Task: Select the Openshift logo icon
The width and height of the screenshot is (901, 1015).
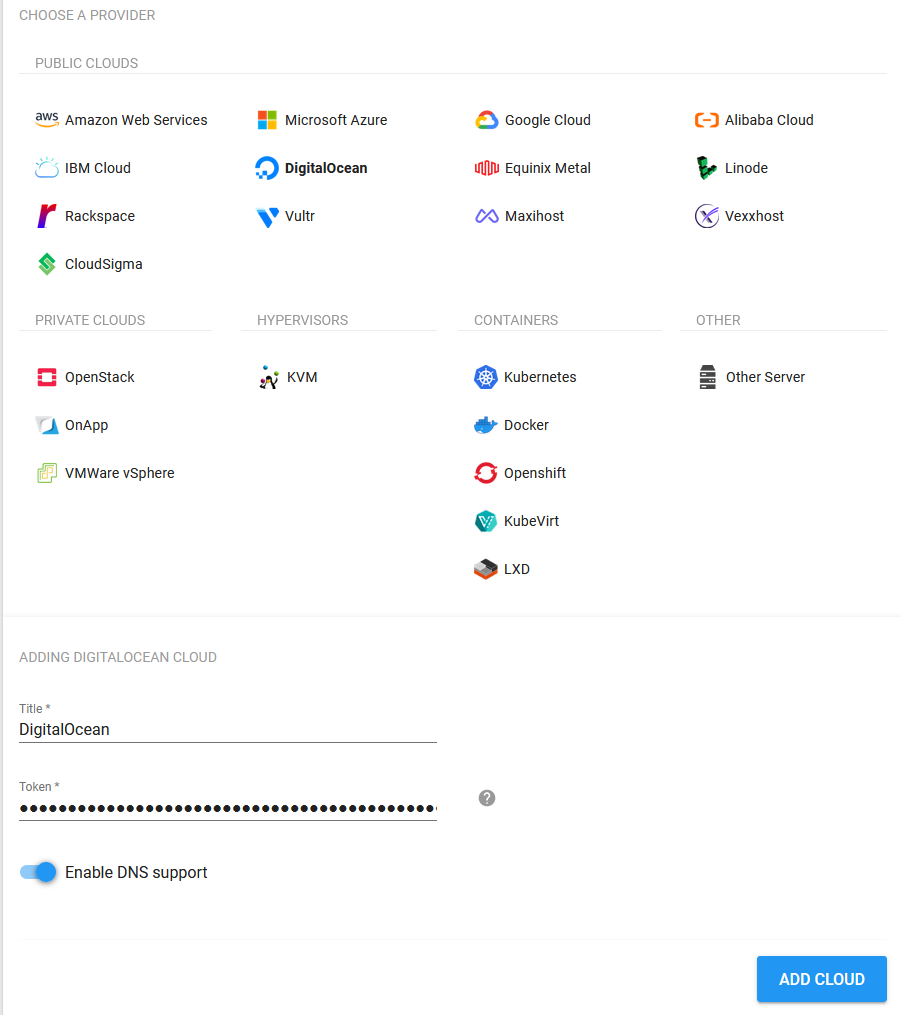Action: (485, 473)
